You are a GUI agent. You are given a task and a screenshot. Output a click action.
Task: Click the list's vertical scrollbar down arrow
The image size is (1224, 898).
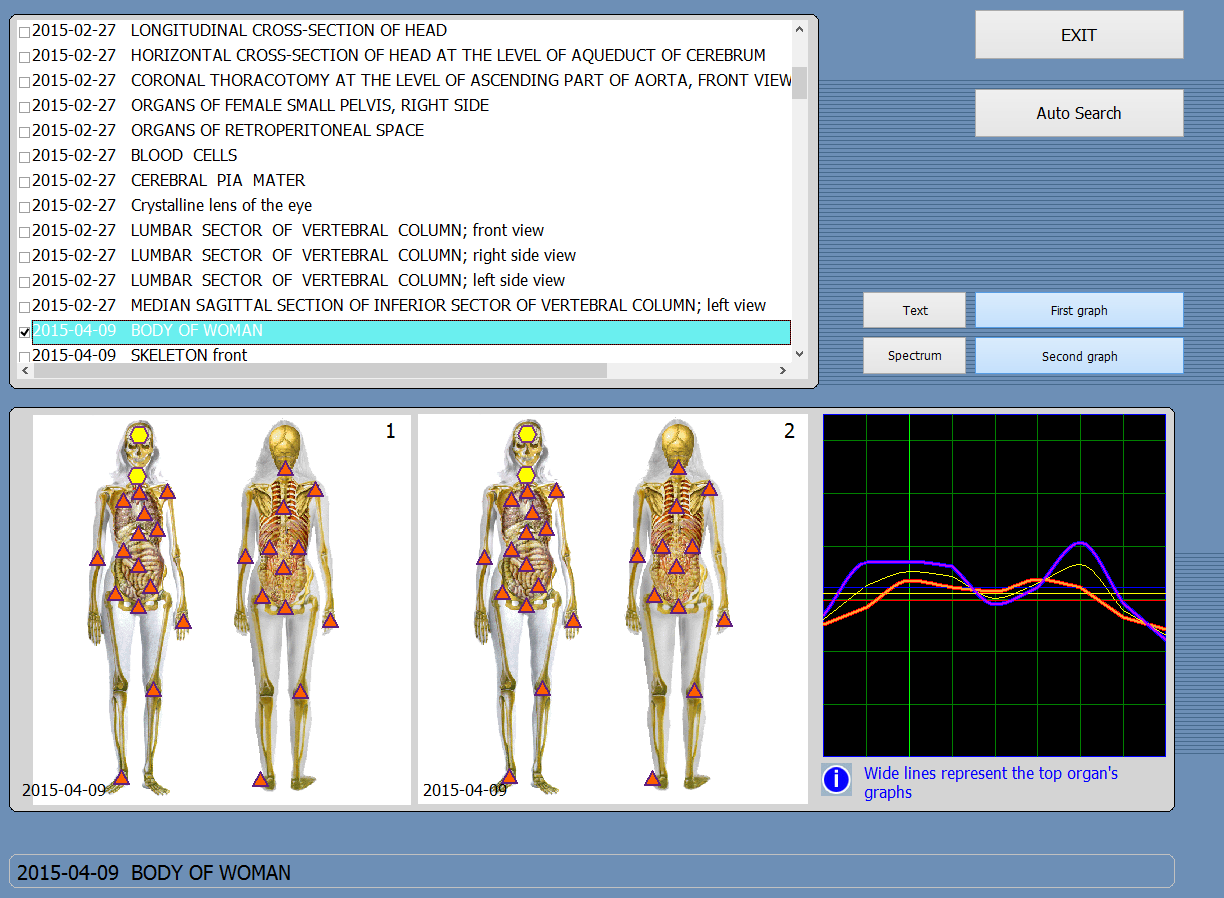(x=799, y=353)
